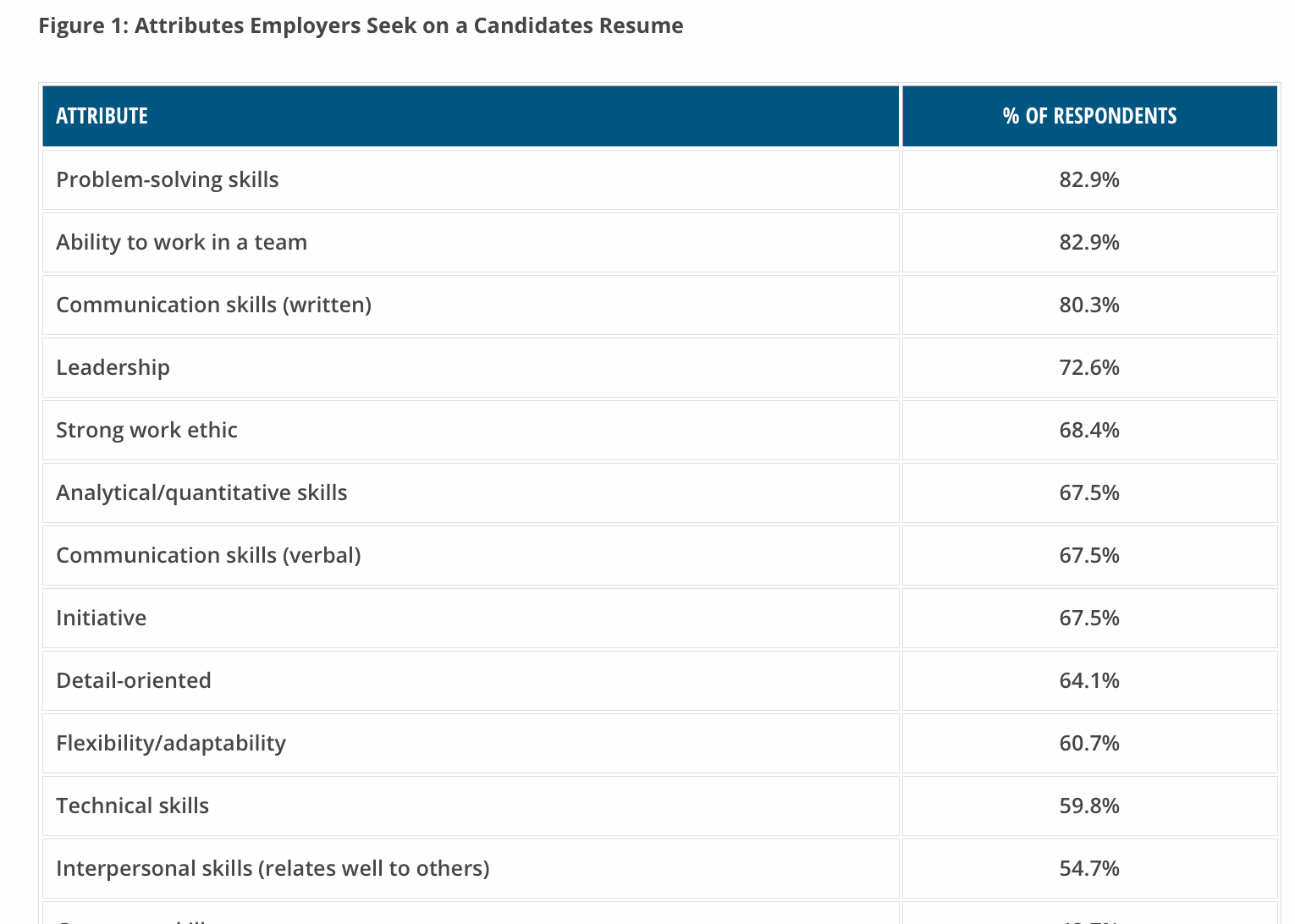The width and height of the screenshot is (1295, 924).
Task: Select Communication skills (verbal) cell
Action: coord(208,555)
